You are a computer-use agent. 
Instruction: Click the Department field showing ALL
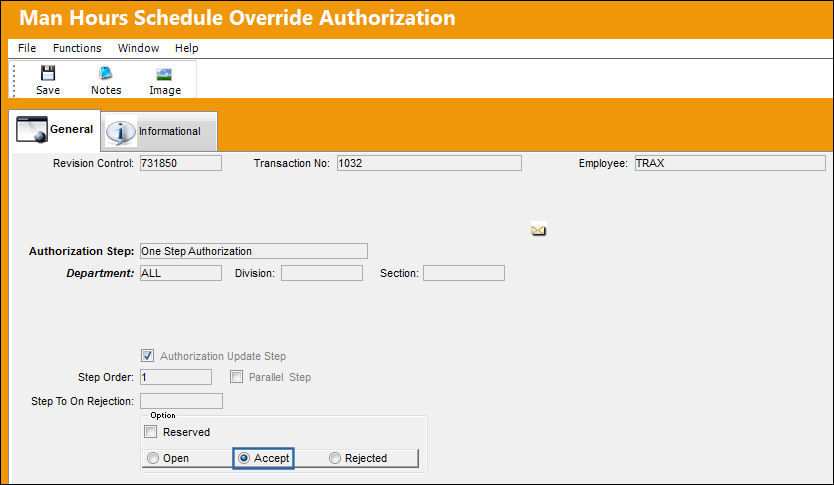click(181, 273)
